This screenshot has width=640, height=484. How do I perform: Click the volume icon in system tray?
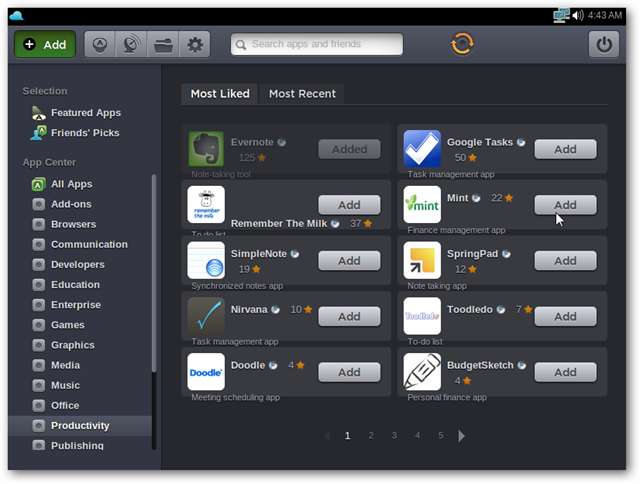(579, 15)
